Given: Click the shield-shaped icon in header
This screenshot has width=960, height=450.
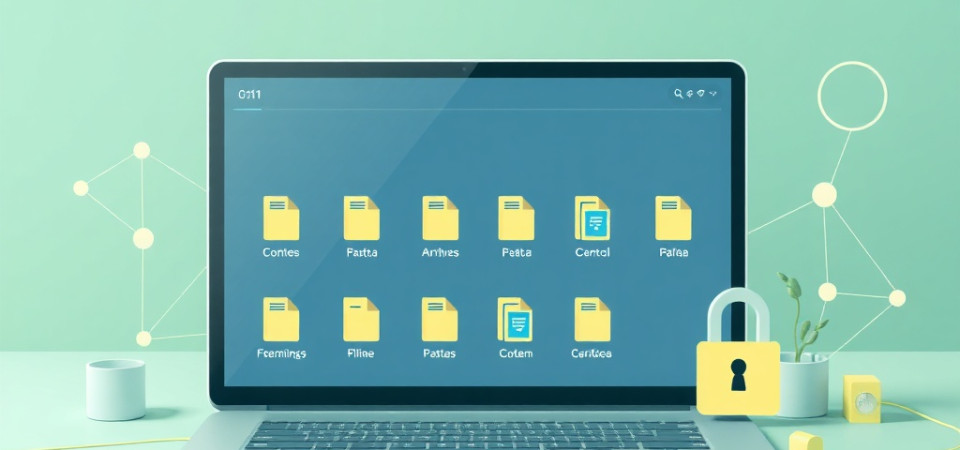Looking at the screenshot, I should 702,94.
